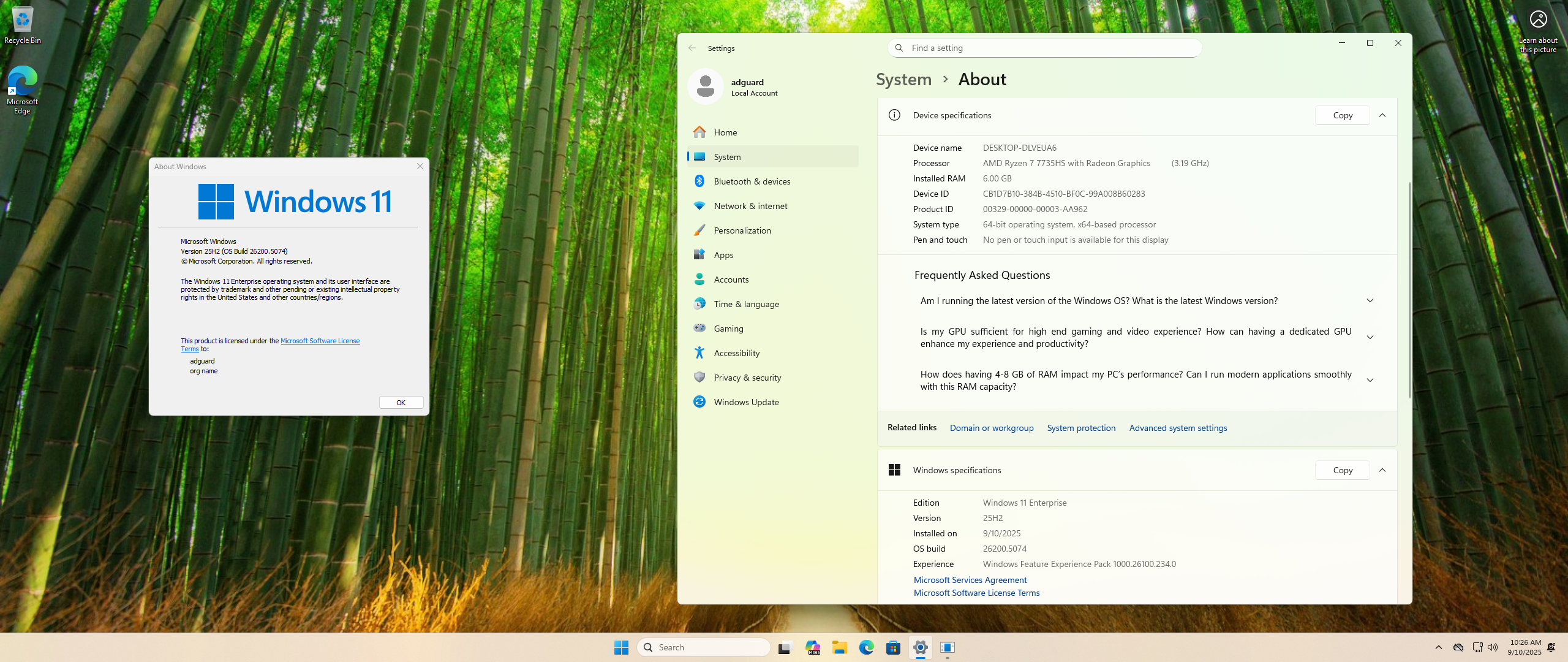Open Windows Update in Settings
Image resolution: width=1568 pixels, height=662 pixels.
pyautogui.click(x=772, y=402)
